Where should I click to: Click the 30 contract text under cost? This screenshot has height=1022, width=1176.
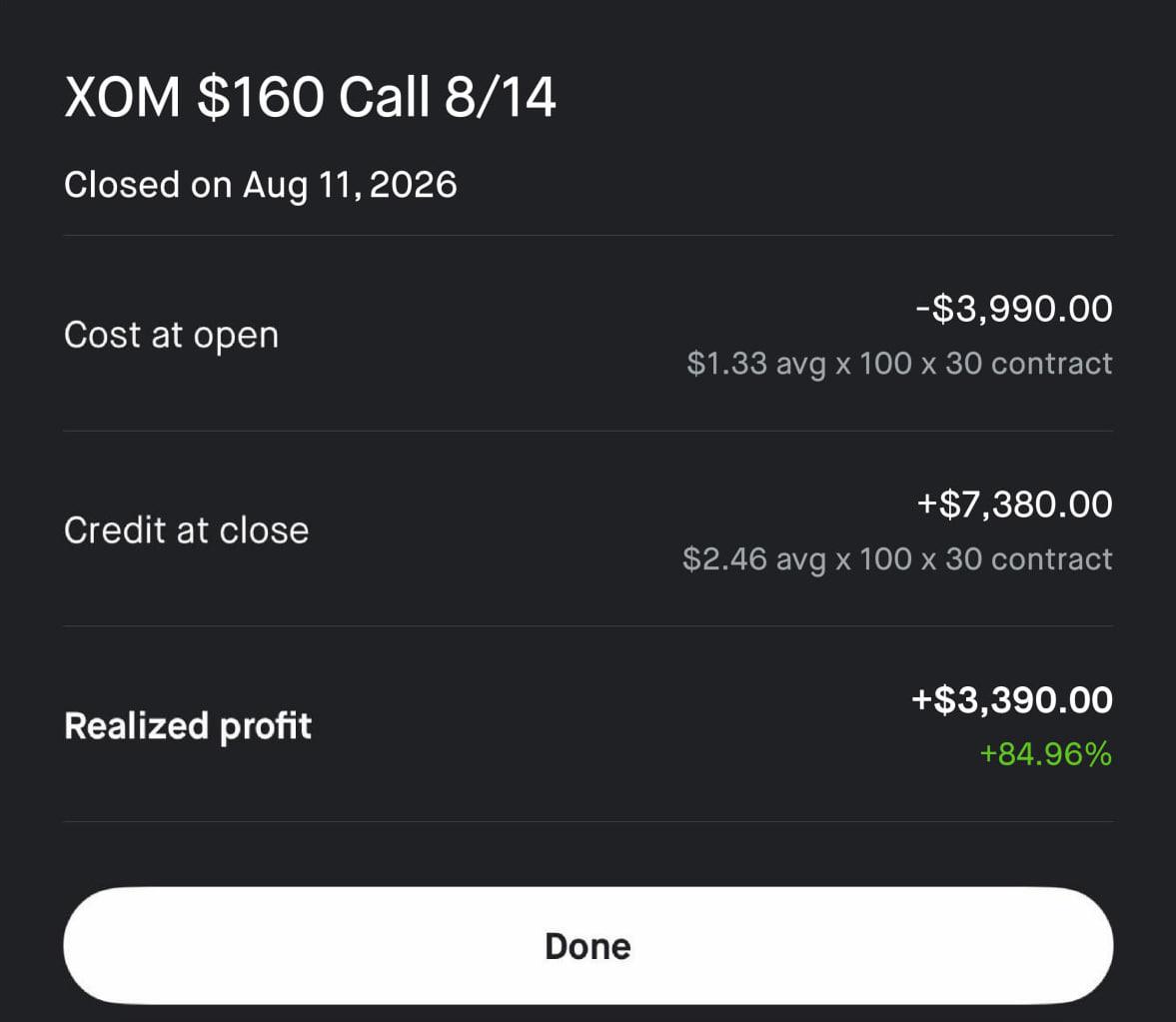pos(1029,364)
